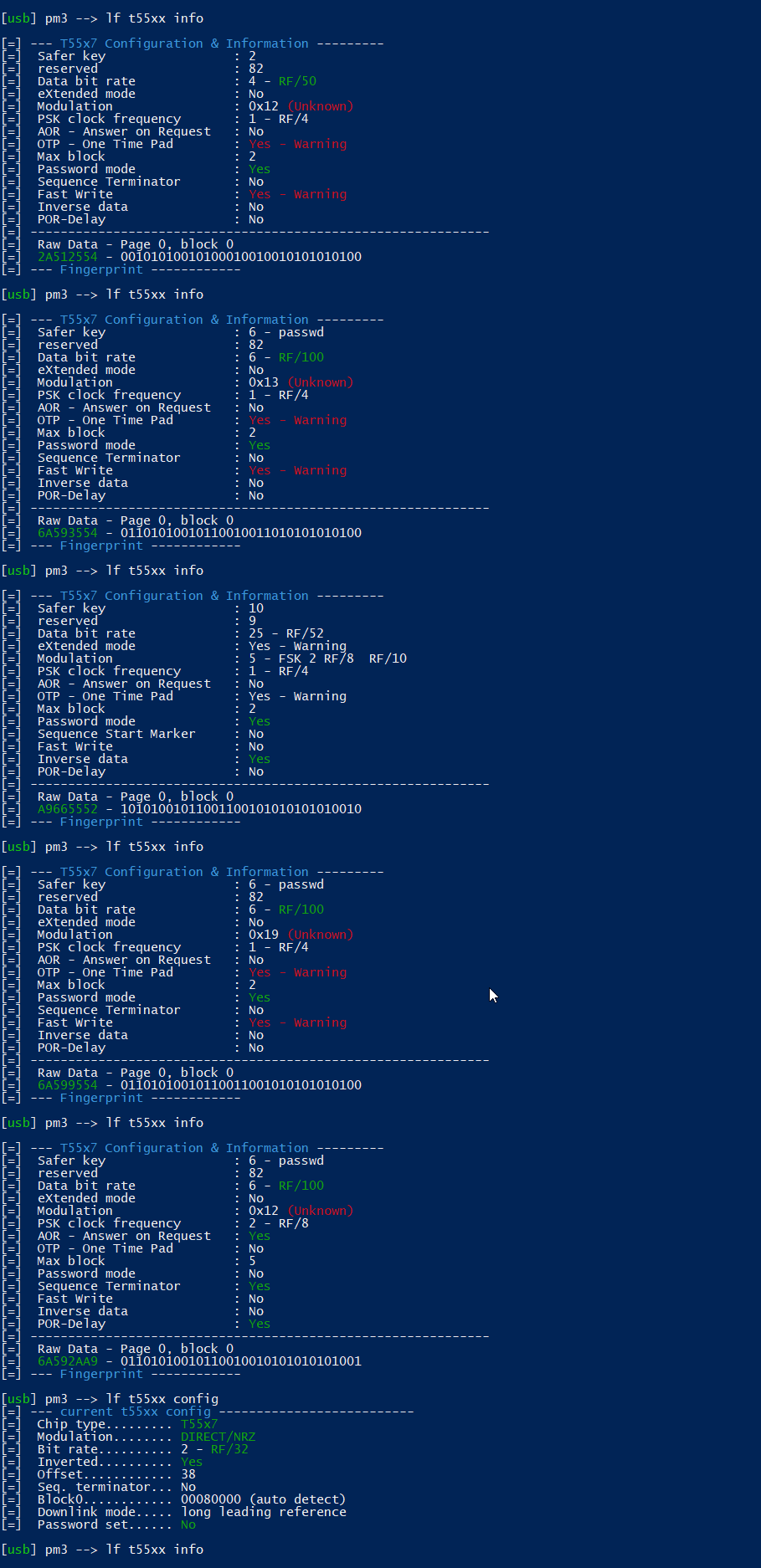Click the raw data value 6A599554
Screen dimensions: 761x1568
coord(67,1085)
